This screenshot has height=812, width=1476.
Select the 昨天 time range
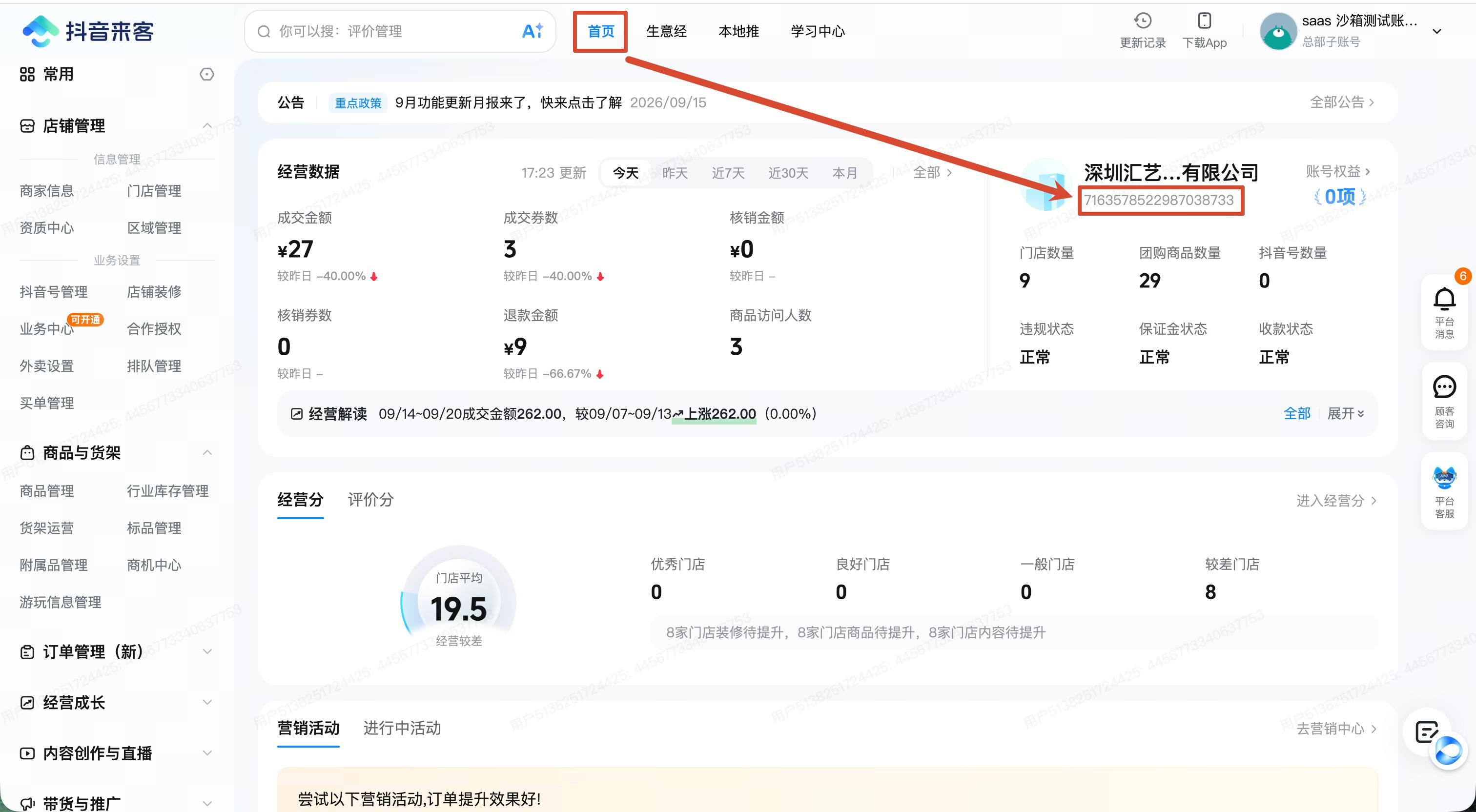tap(675, 172)
